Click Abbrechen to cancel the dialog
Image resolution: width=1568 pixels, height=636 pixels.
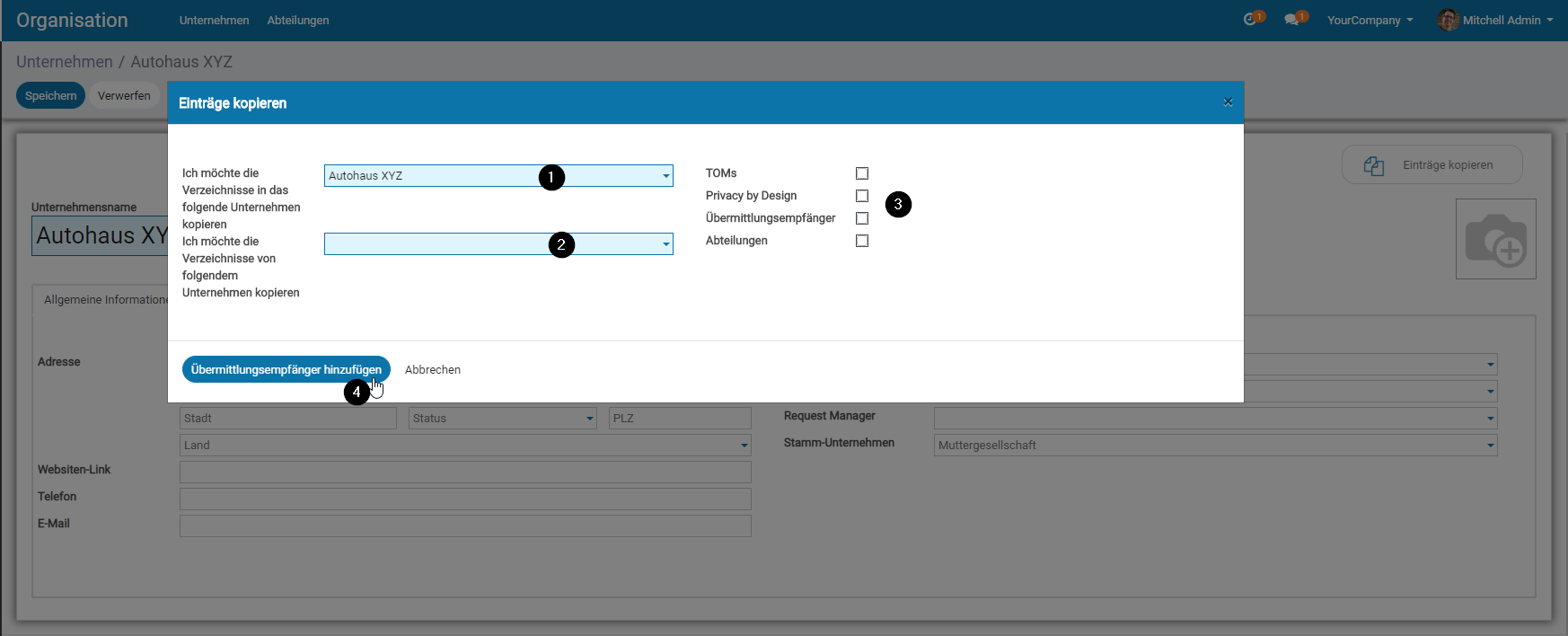433,369
